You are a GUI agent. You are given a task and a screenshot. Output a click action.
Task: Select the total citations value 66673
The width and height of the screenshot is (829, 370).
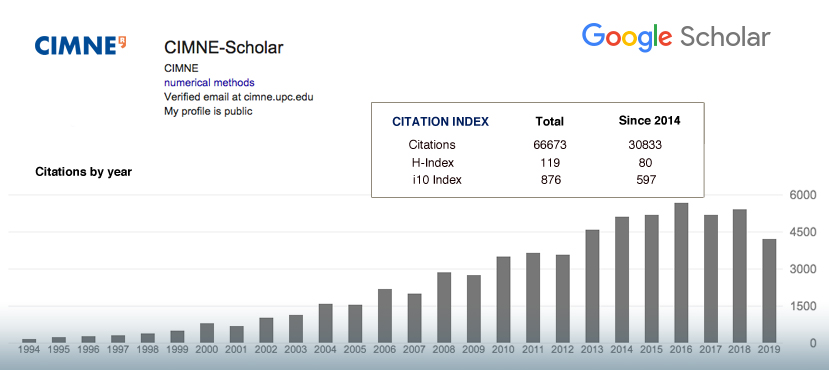(550, 145)
